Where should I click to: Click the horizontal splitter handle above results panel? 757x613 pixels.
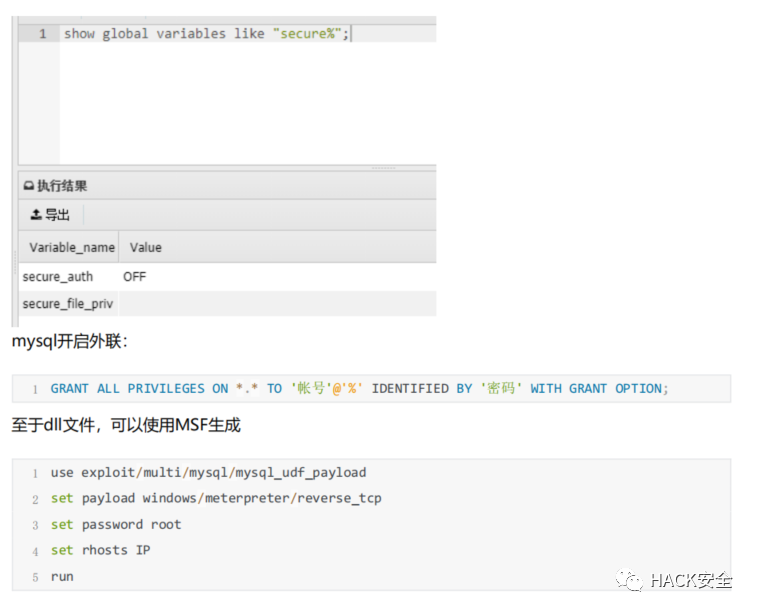point(384,167)
